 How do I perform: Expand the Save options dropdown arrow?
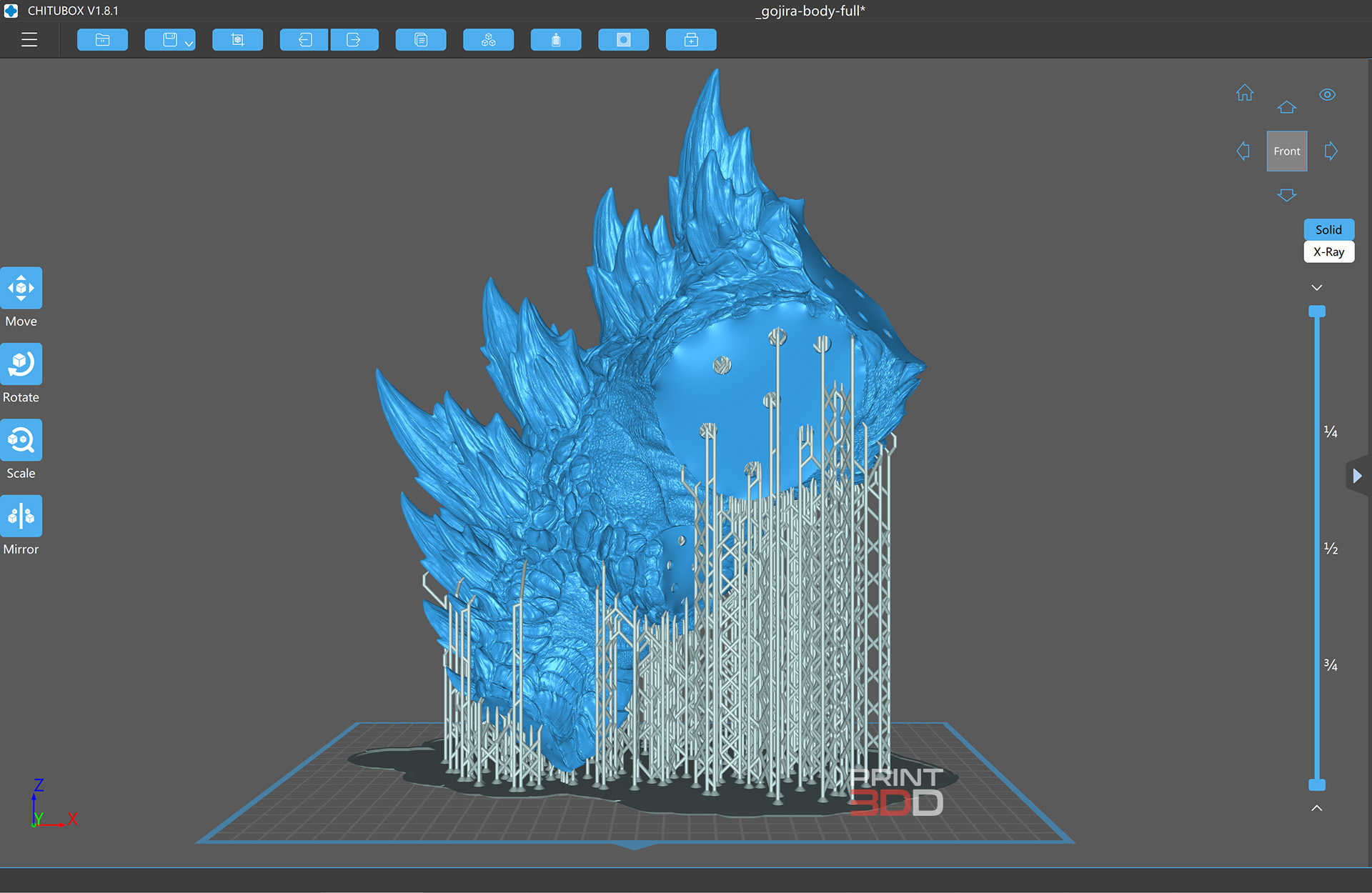(x=189, y=44)
